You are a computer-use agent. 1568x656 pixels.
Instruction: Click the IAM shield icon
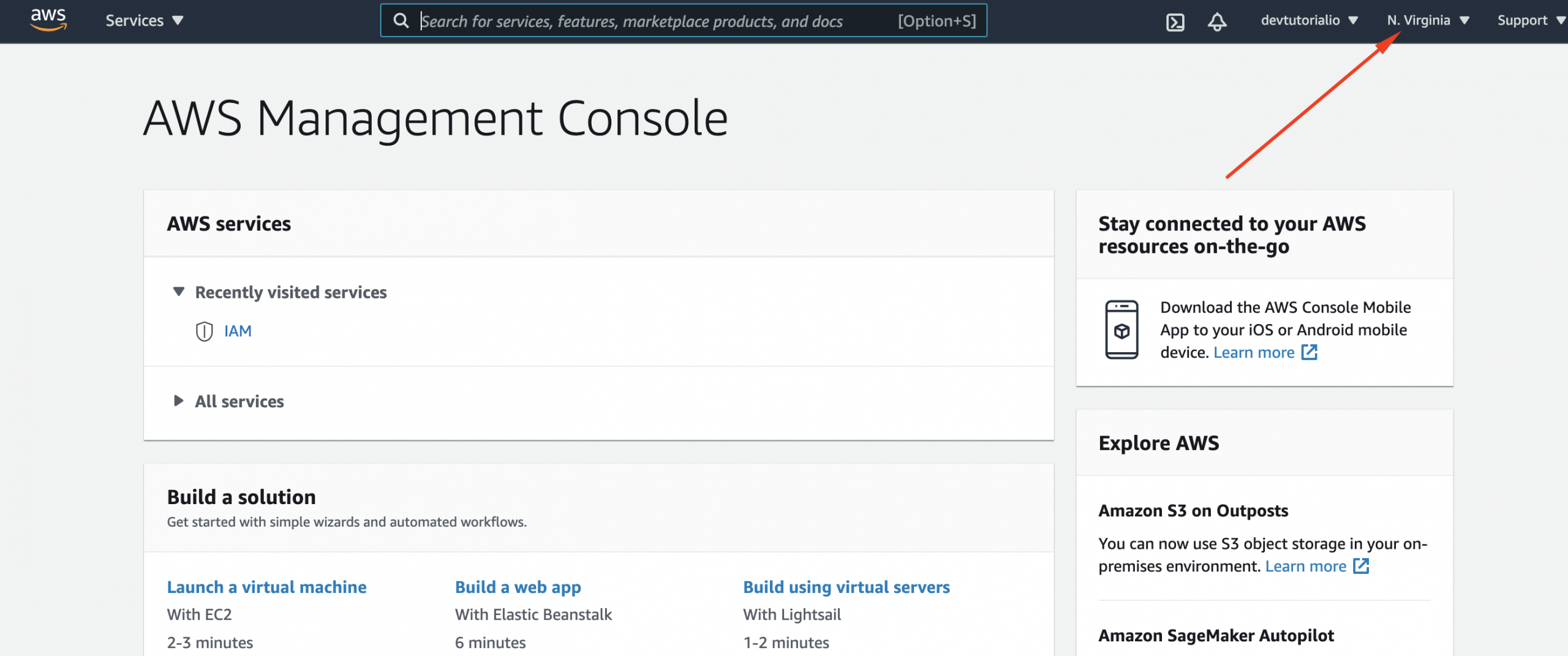click(204, 331)
